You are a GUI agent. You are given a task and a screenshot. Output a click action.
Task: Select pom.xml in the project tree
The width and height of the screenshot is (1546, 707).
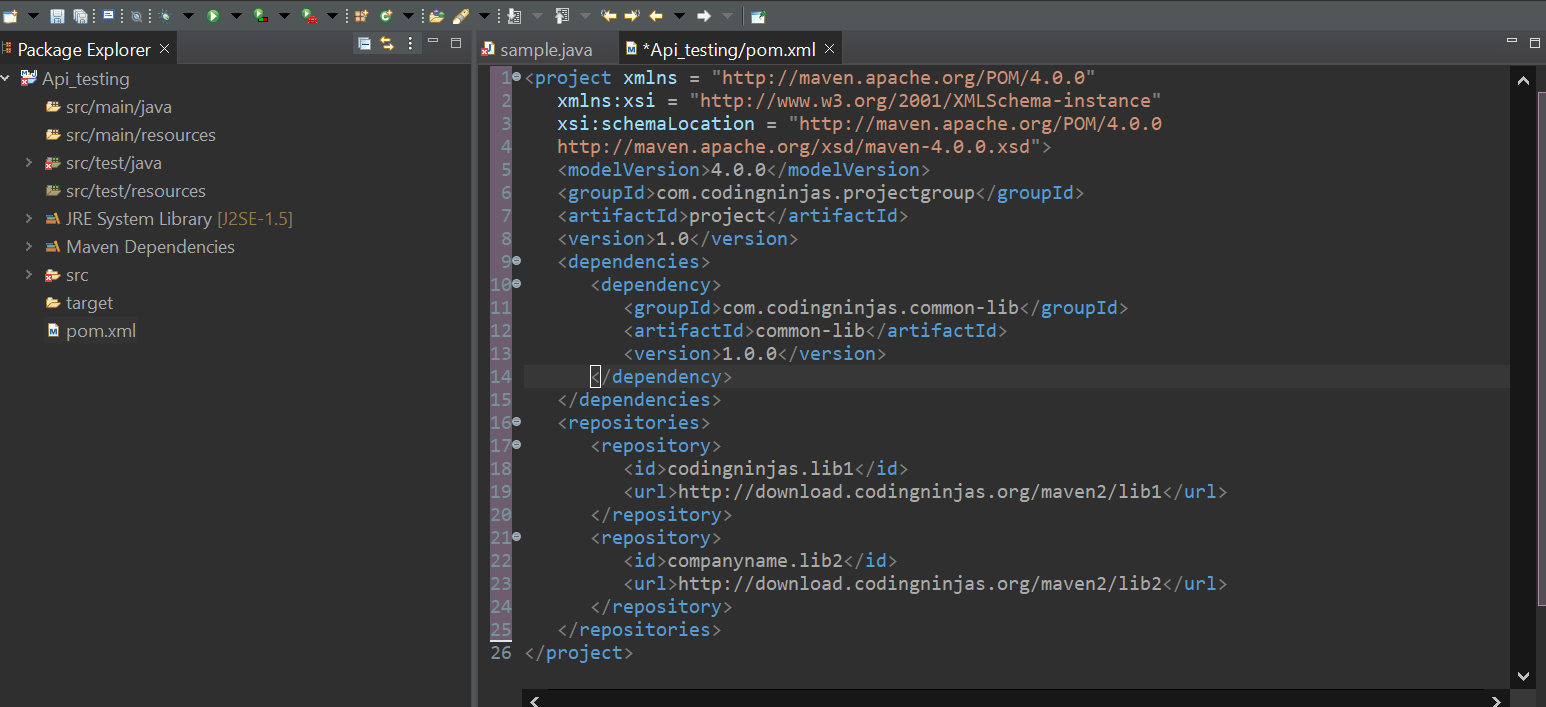101,330
